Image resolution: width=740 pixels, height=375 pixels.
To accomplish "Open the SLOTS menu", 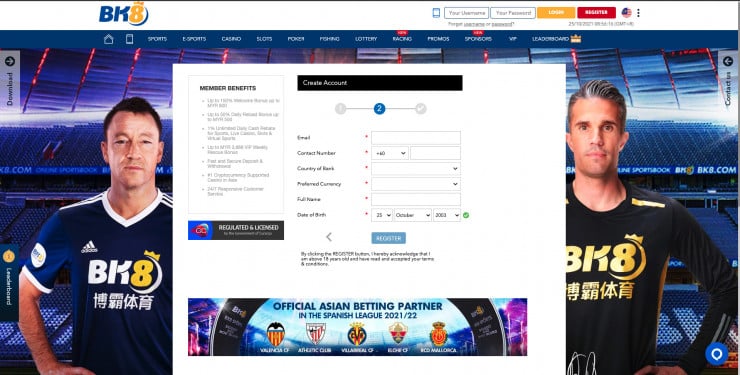I will coord(264,39).
